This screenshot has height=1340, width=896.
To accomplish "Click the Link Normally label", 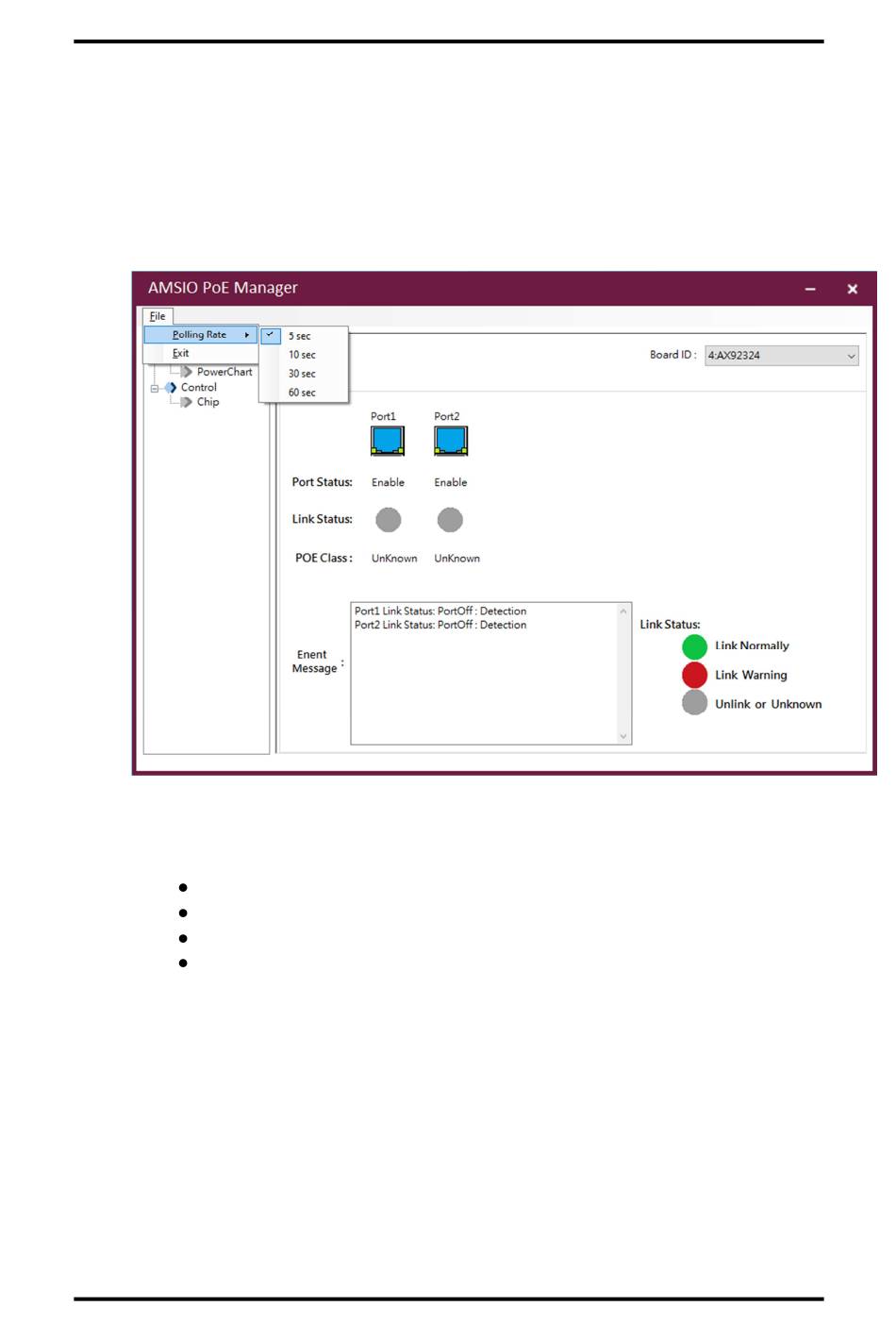I will pos(752,645).
